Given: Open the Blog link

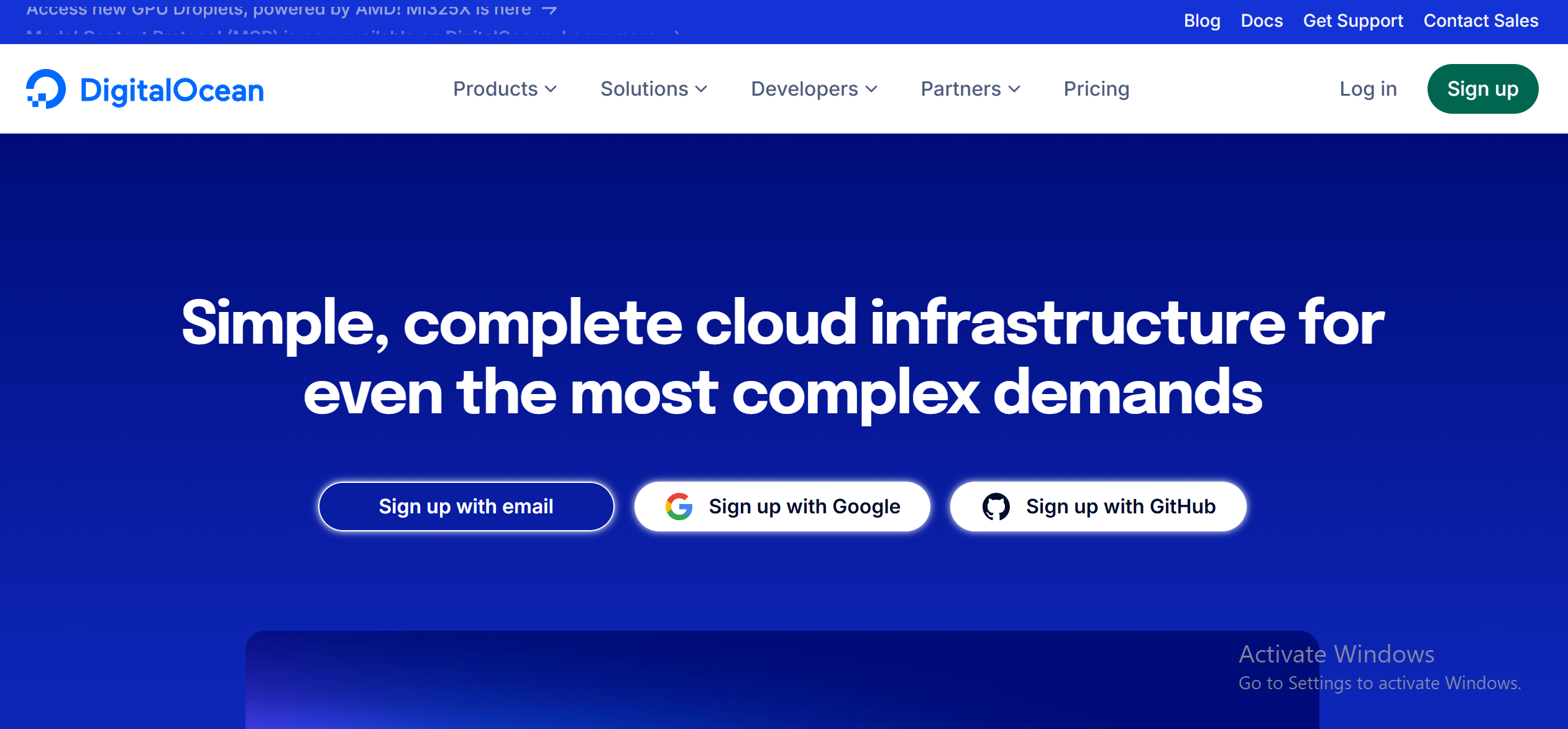Looking at the screenshot, I should click(x=1202, y=21).
